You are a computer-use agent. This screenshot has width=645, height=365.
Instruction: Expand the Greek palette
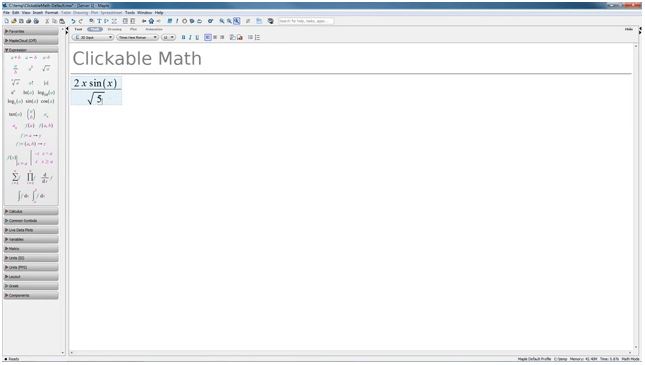point(31,286)
